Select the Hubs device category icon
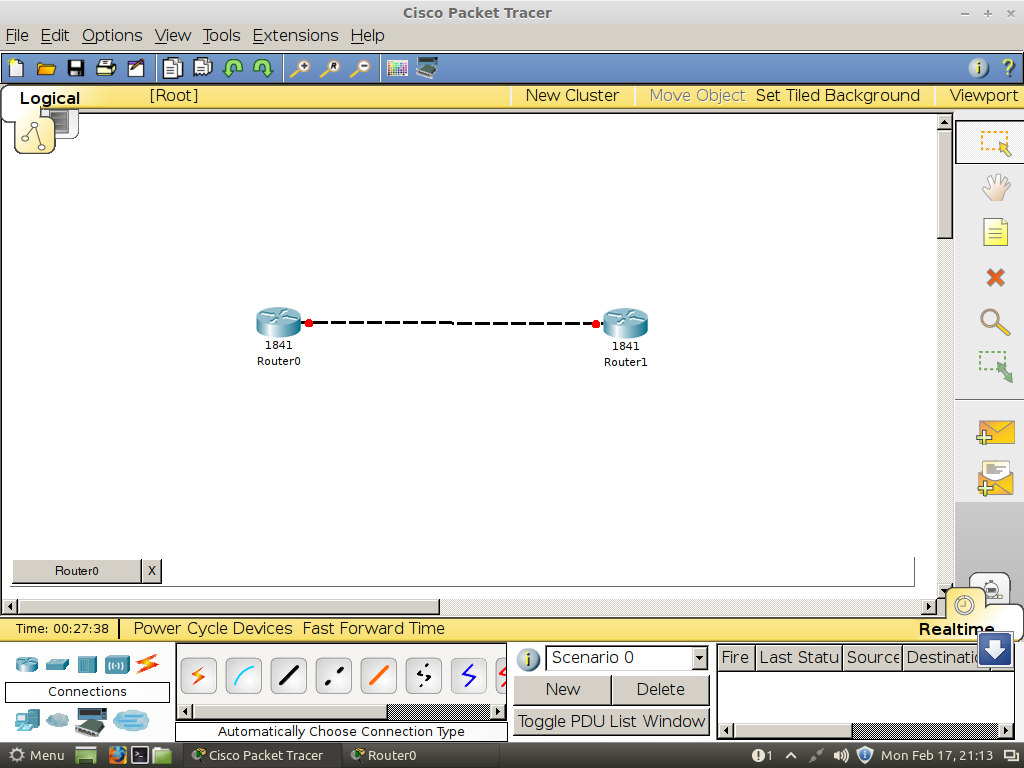The height and width of the screenshot is (768, 1024). [x=87, y=664]
